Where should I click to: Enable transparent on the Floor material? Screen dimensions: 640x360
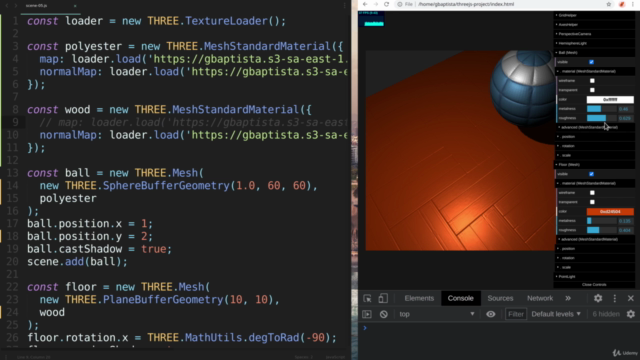click(x=592, y=202)
